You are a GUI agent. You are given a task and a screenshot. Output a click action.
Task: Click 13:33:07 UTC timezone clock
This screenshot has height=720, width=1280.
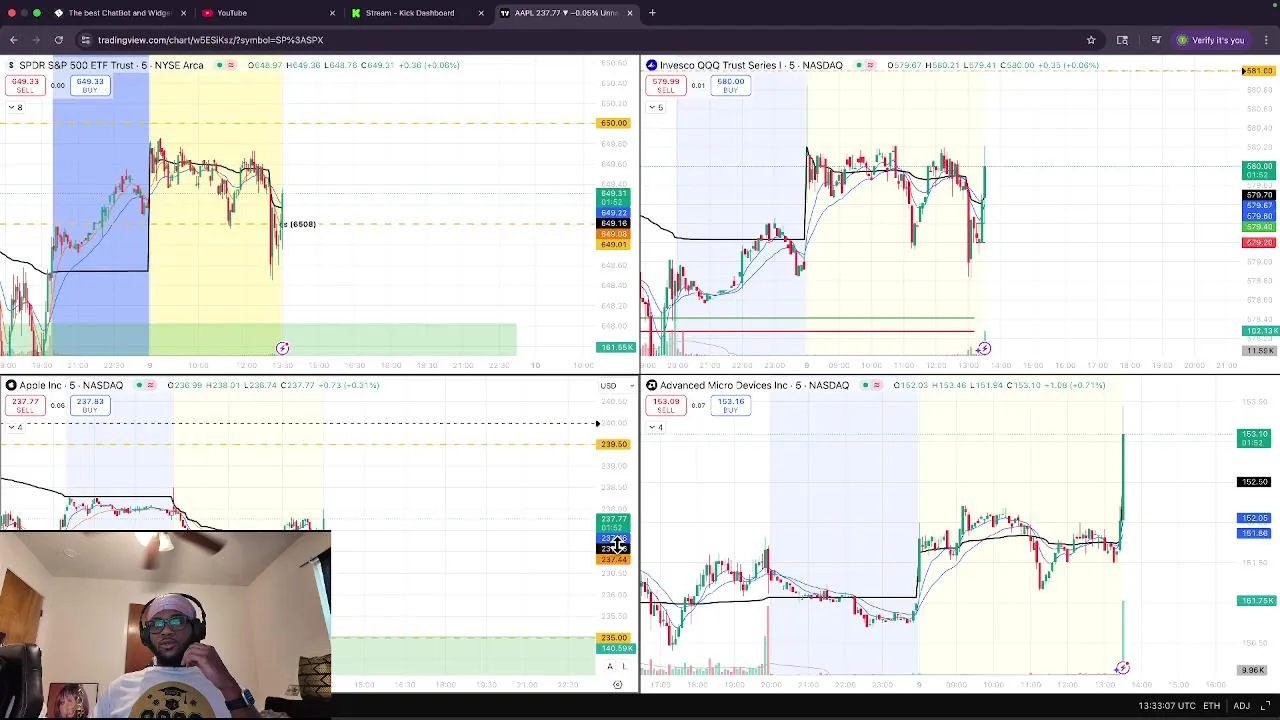pyautogui.click(x=1165, y=706)
